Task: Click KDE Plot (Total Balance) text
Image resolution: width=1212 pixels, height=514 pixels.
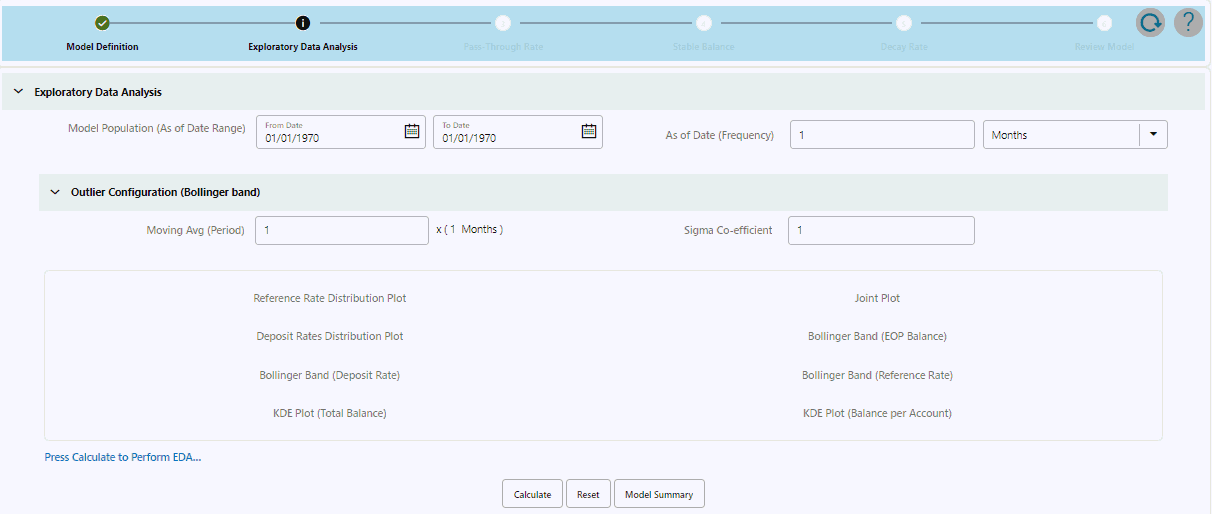Action: 330,413
